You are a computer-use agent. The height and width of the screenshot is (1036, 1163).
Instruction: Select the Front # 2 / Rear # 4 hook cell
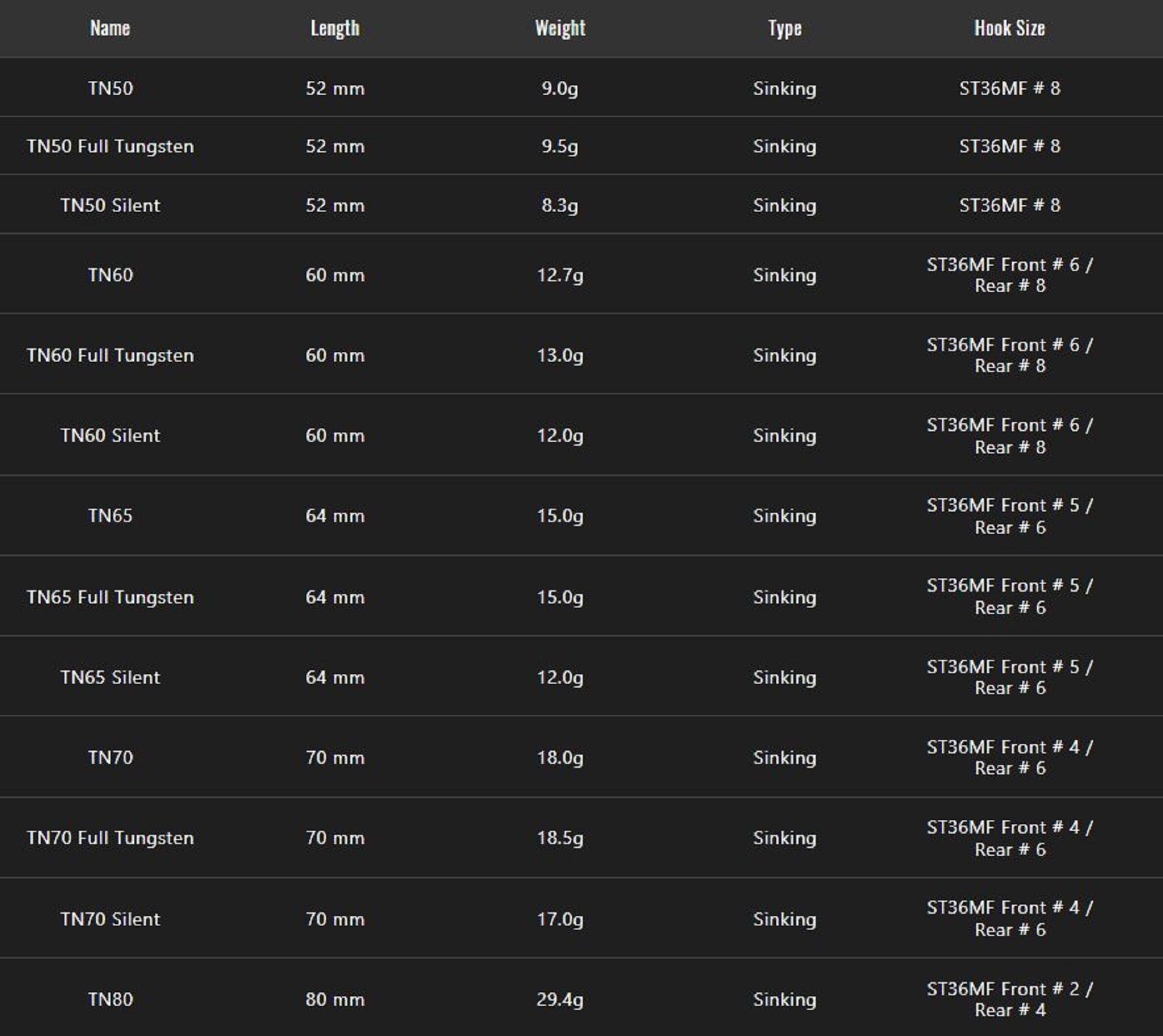coord(1009,999)
